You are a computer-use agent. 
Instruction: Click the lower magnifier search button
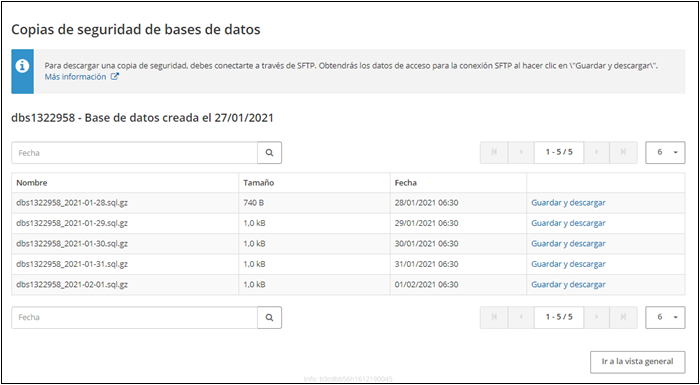pyautogui.click(x=269, y=318)
